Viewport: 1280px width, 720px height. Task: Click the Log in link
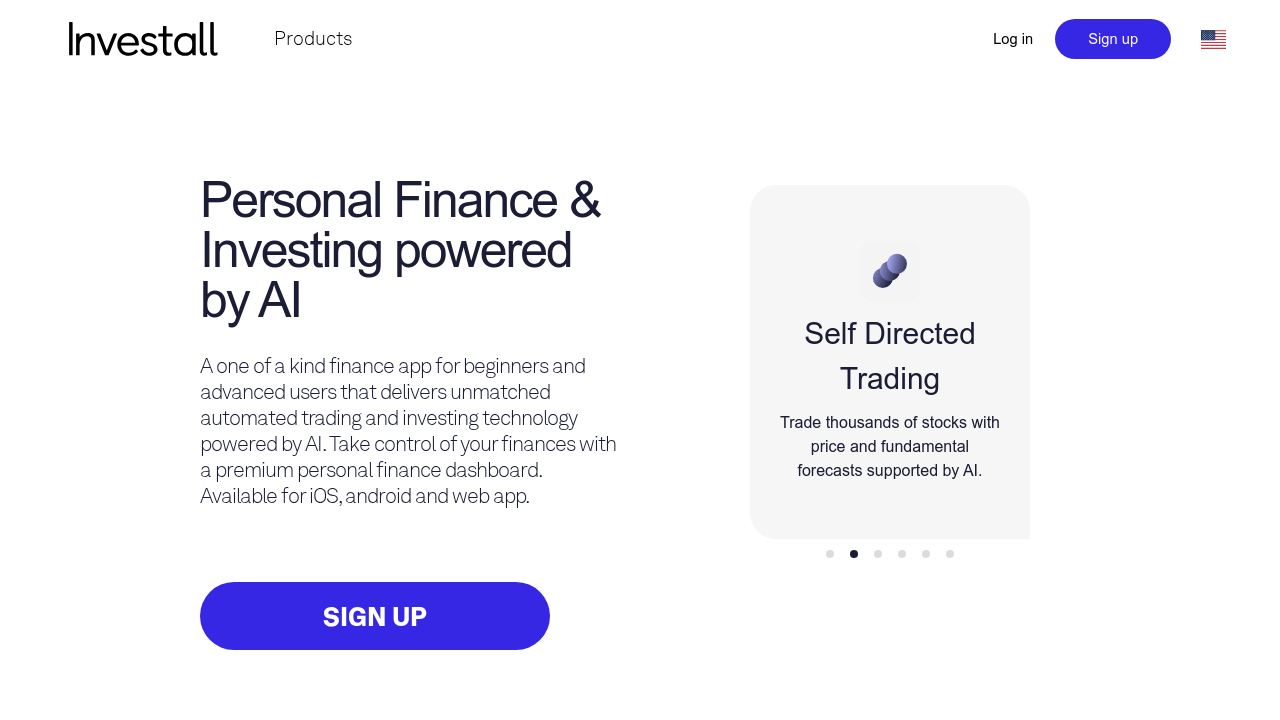pyautogui.click(x=1012, y=39)
